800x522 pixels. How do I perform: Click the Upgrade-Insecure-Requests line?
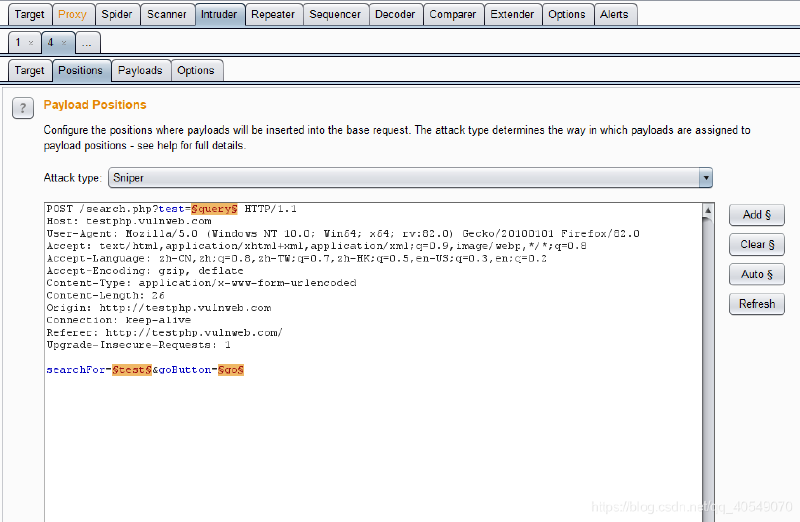pyautogui.click(x=138, y=345)
